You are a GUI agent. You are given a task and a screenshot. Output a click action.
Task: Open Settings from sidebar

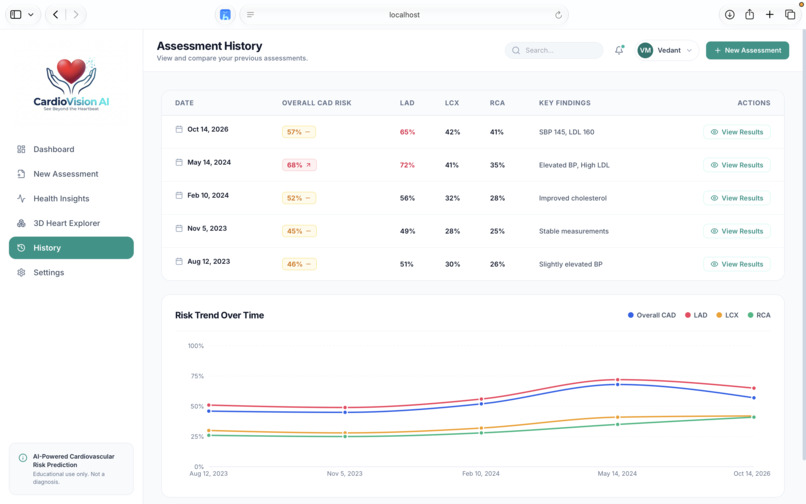tap(71, 273)
